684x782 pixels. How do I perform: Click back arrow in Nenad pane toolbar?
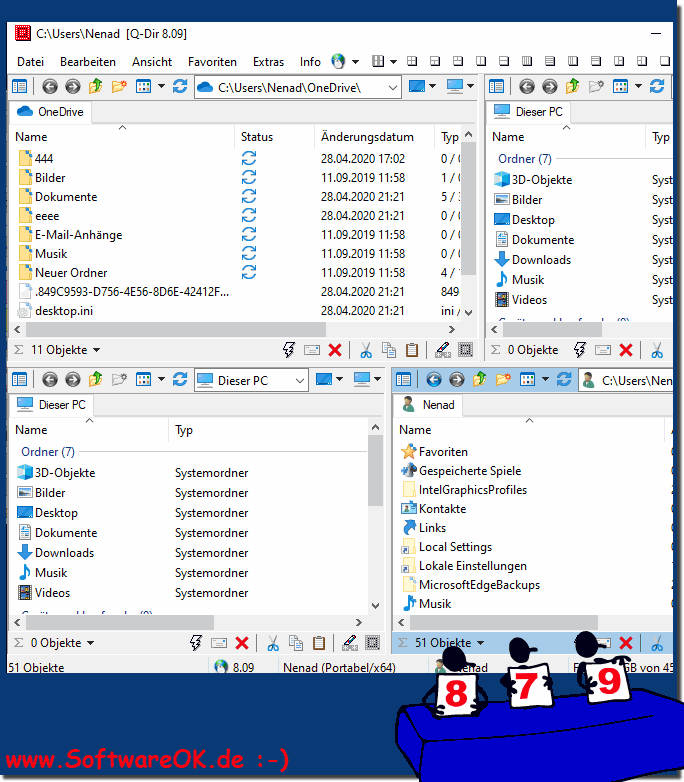[x=434, y=380]
